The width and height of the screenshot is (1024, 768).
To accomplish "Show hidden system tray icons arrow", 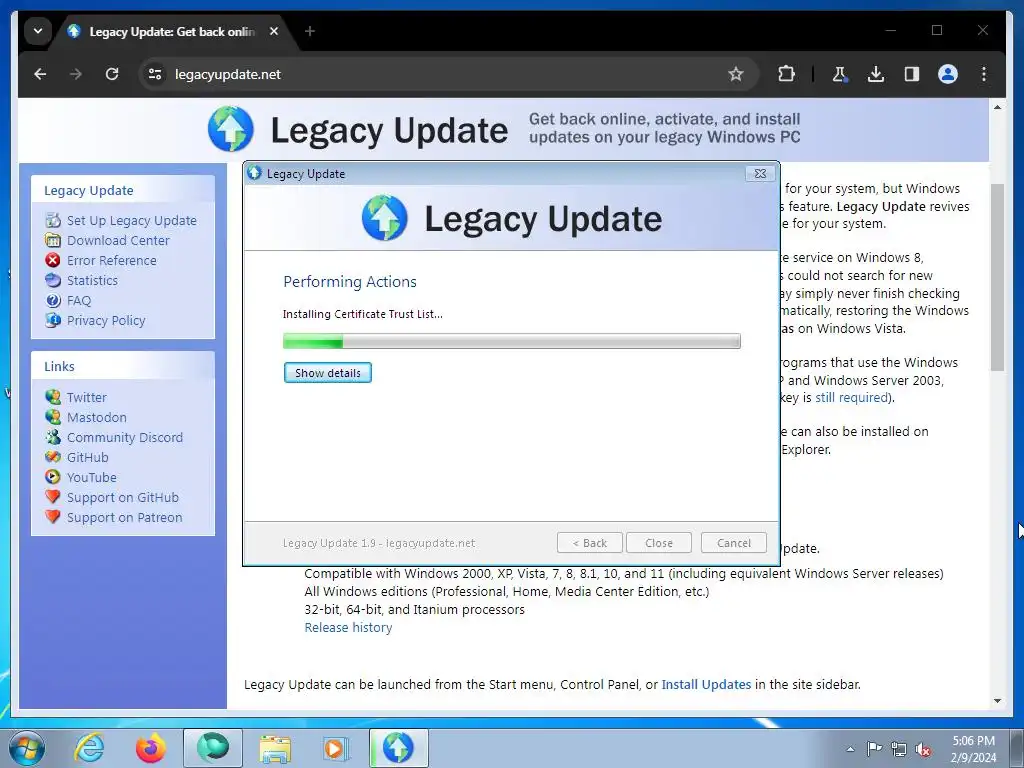I will point(850,749).
